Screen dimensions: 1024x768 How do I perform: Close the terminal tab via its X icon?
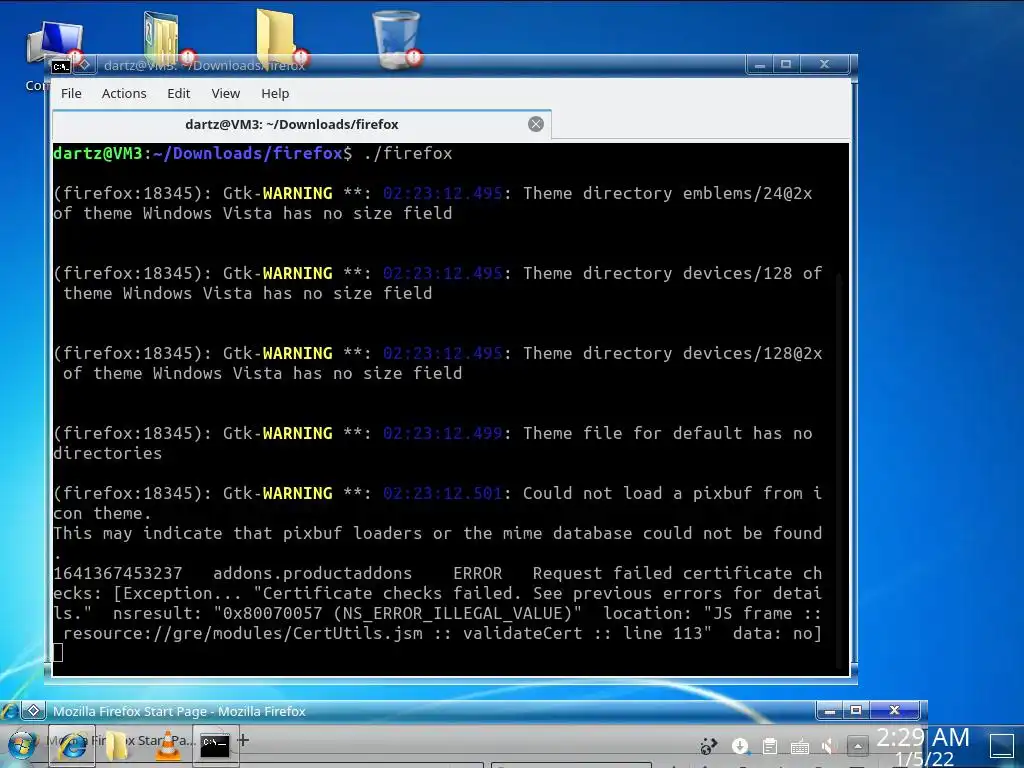(x=536, y=124)
